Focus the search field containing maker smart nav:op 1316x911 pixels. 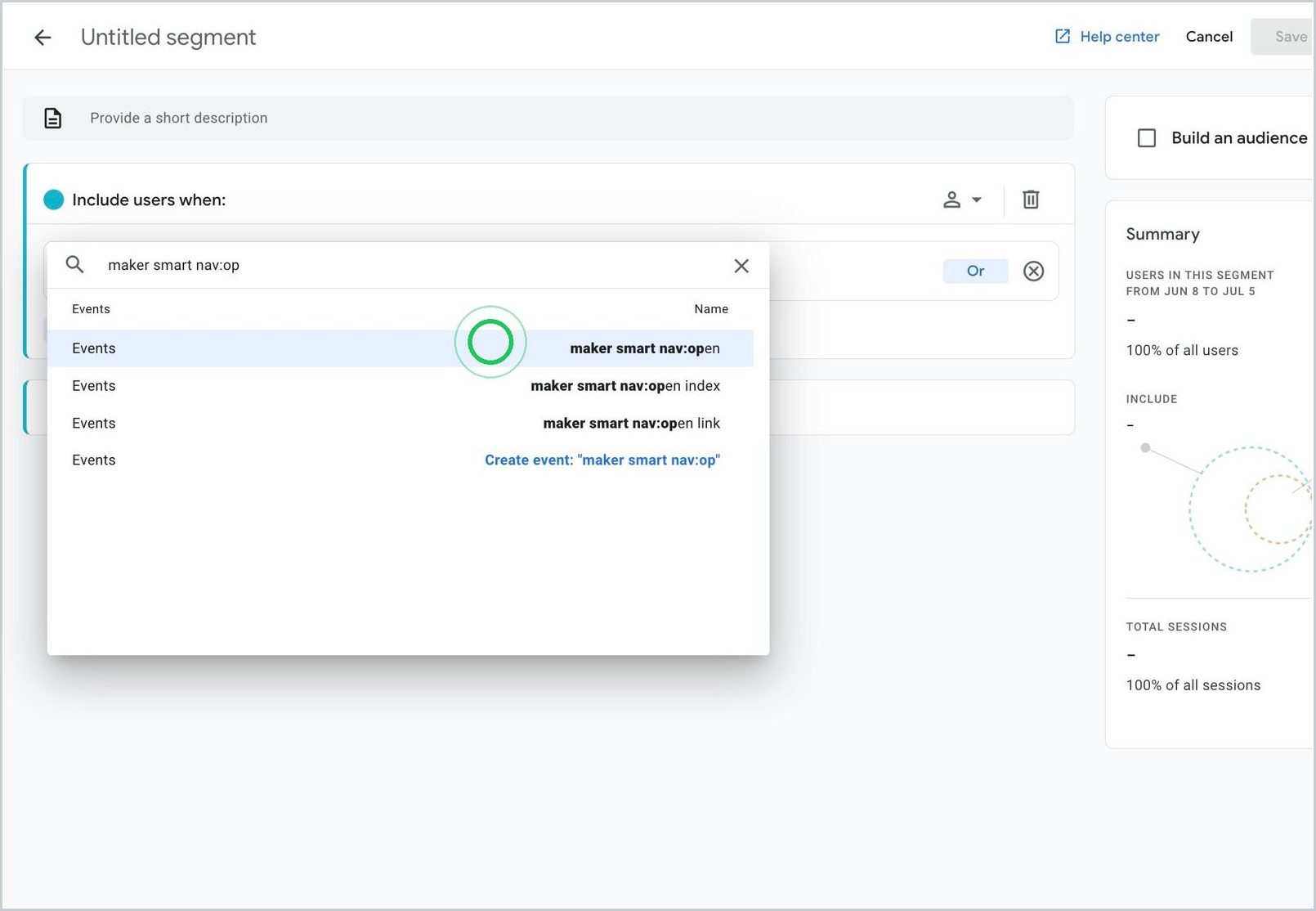coord(409,265)
